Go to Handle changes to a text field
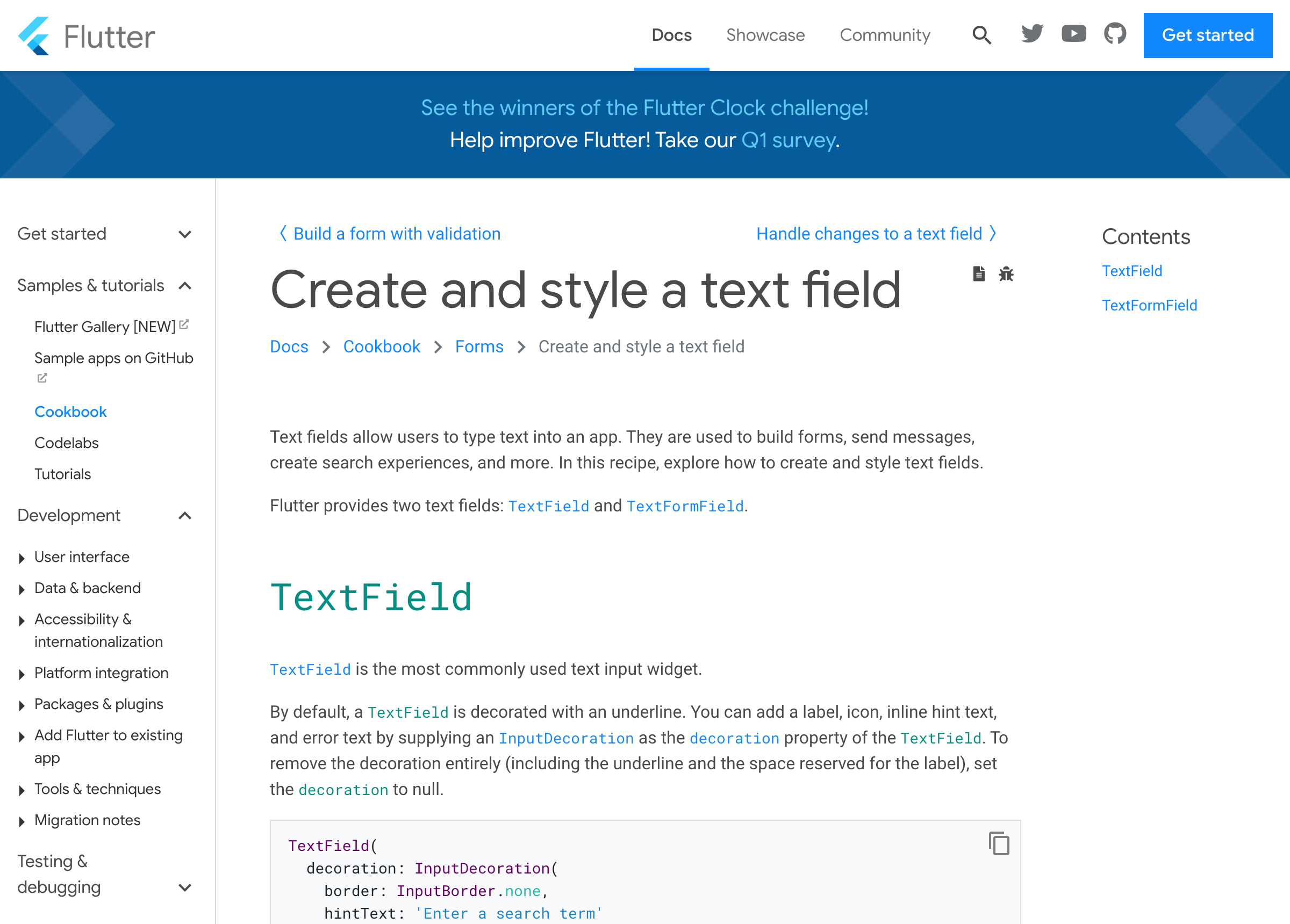 click(869, 234)
